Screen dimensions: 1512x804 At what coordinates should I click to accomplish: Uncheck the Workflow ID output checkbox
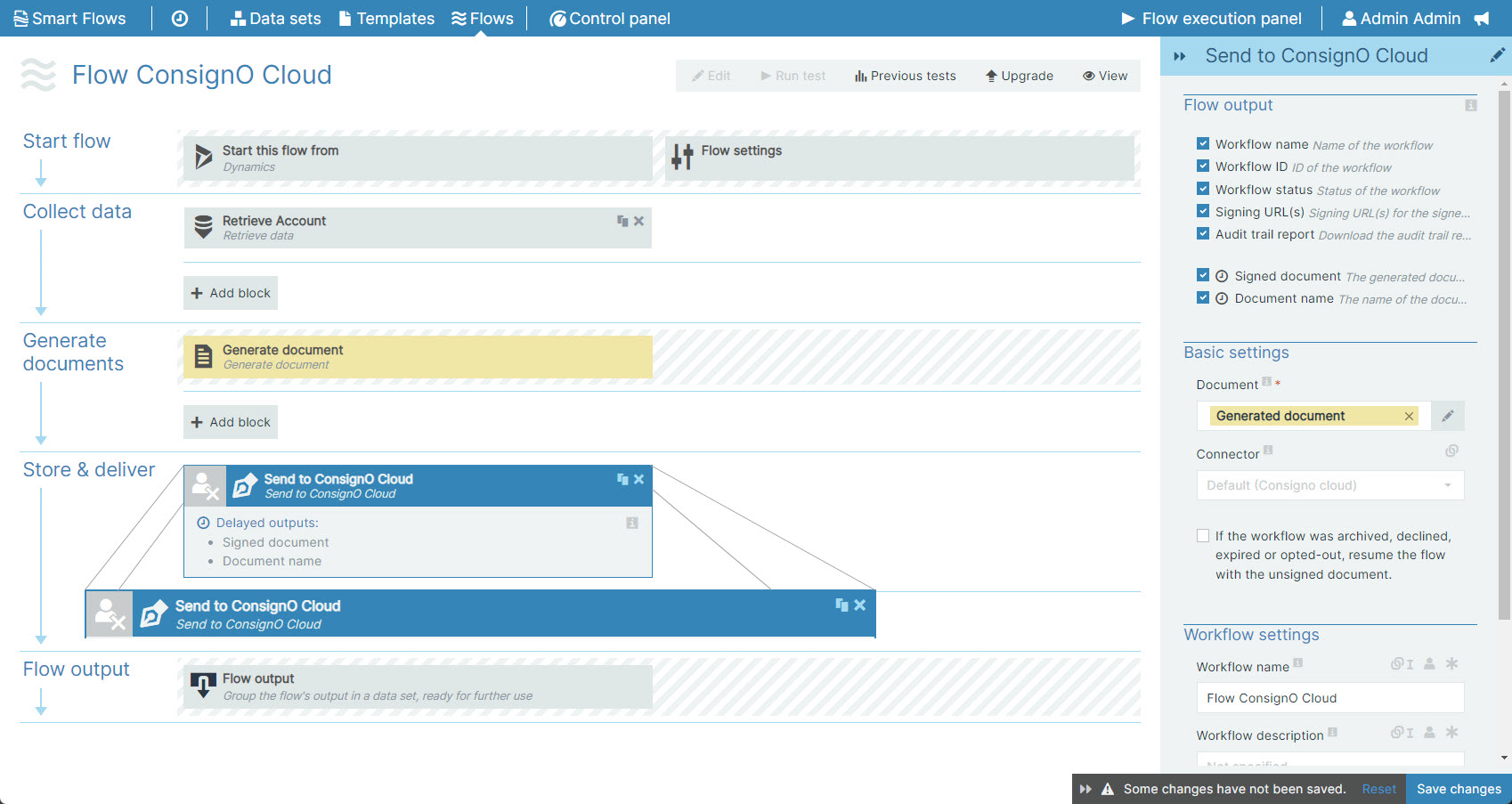pyautogui.click(x=1203, y=166)
